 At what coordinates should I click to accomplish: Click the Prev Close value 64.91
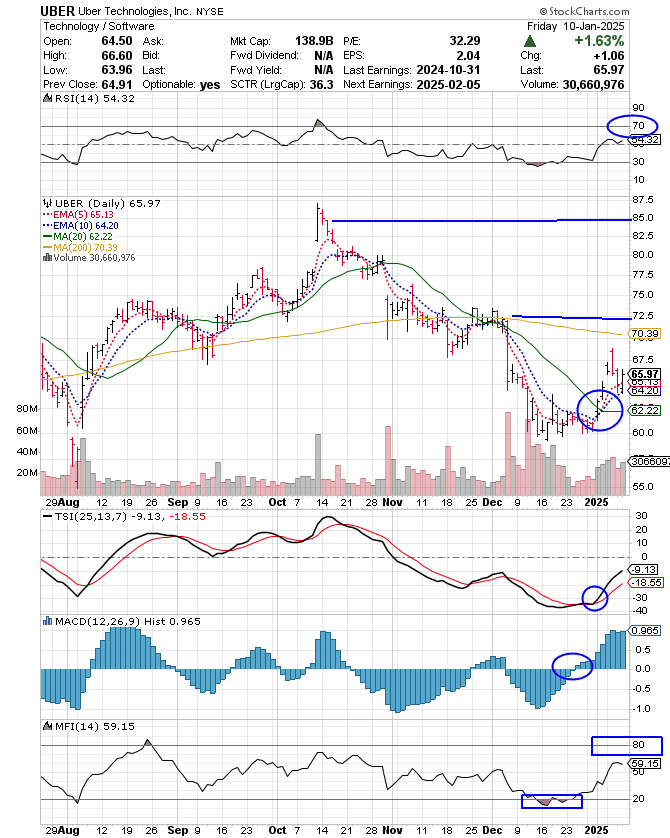pyautogui.click(x=116, y=84)
